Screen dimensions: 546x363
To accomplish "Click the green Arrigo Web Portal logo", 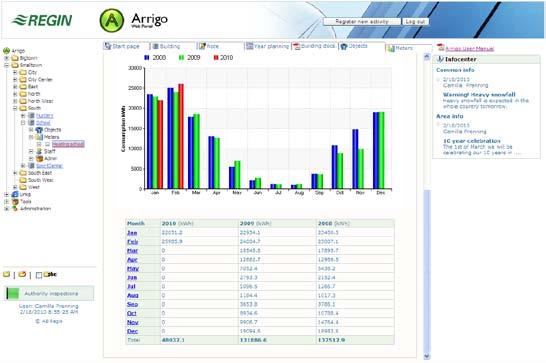I will click(x=111, y=20).
